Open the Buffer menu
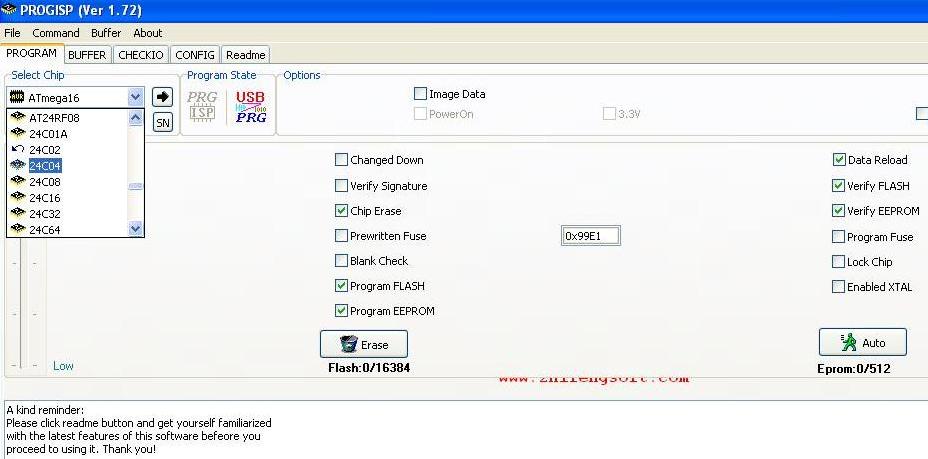Screen dimensions: 928x459 tap(106, 33)
